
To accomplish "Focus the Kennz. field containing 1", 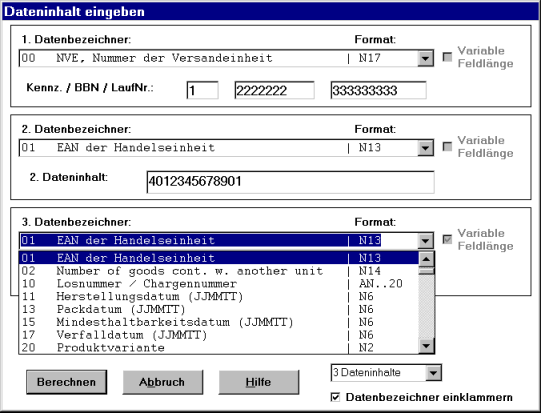I will (x=203, y=90).
